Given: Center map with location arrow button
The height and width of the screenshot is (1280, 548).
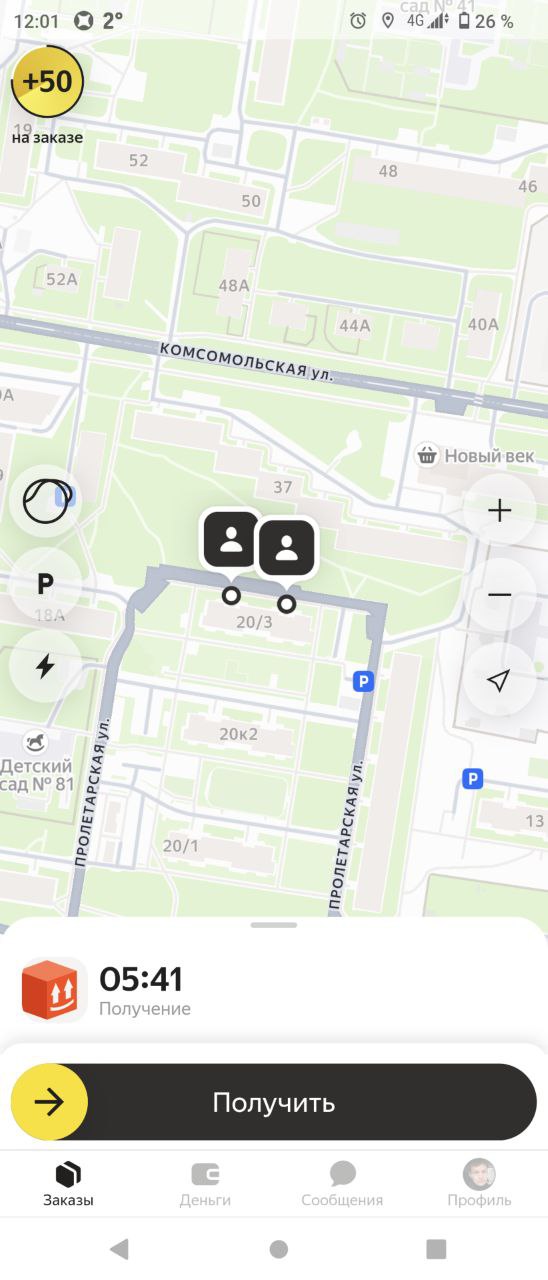Looking at the screenshot, I should [499, 680].
